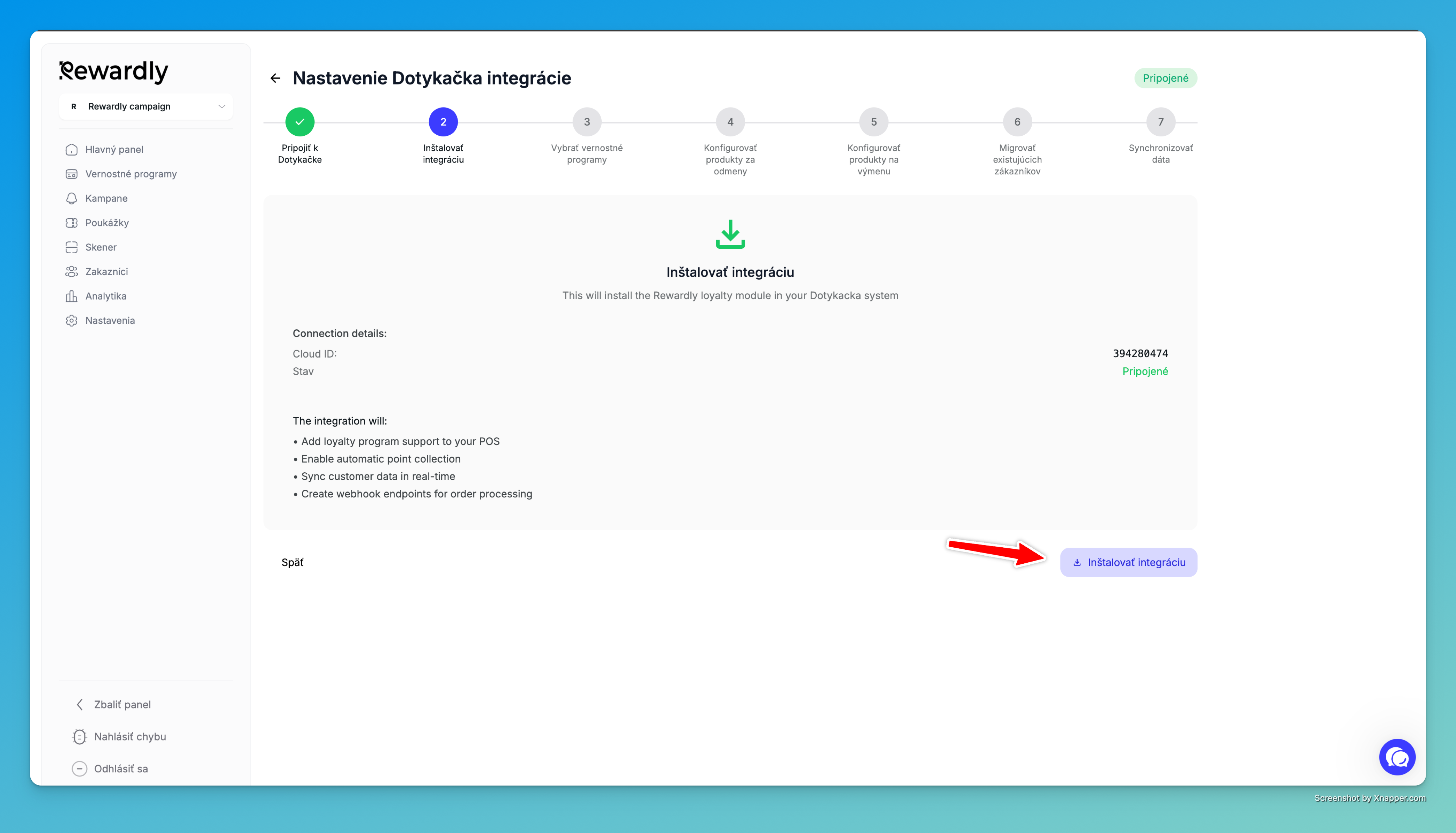
Task: Report a bug via Nahlásiť chybu
Action: pos(130,737)
